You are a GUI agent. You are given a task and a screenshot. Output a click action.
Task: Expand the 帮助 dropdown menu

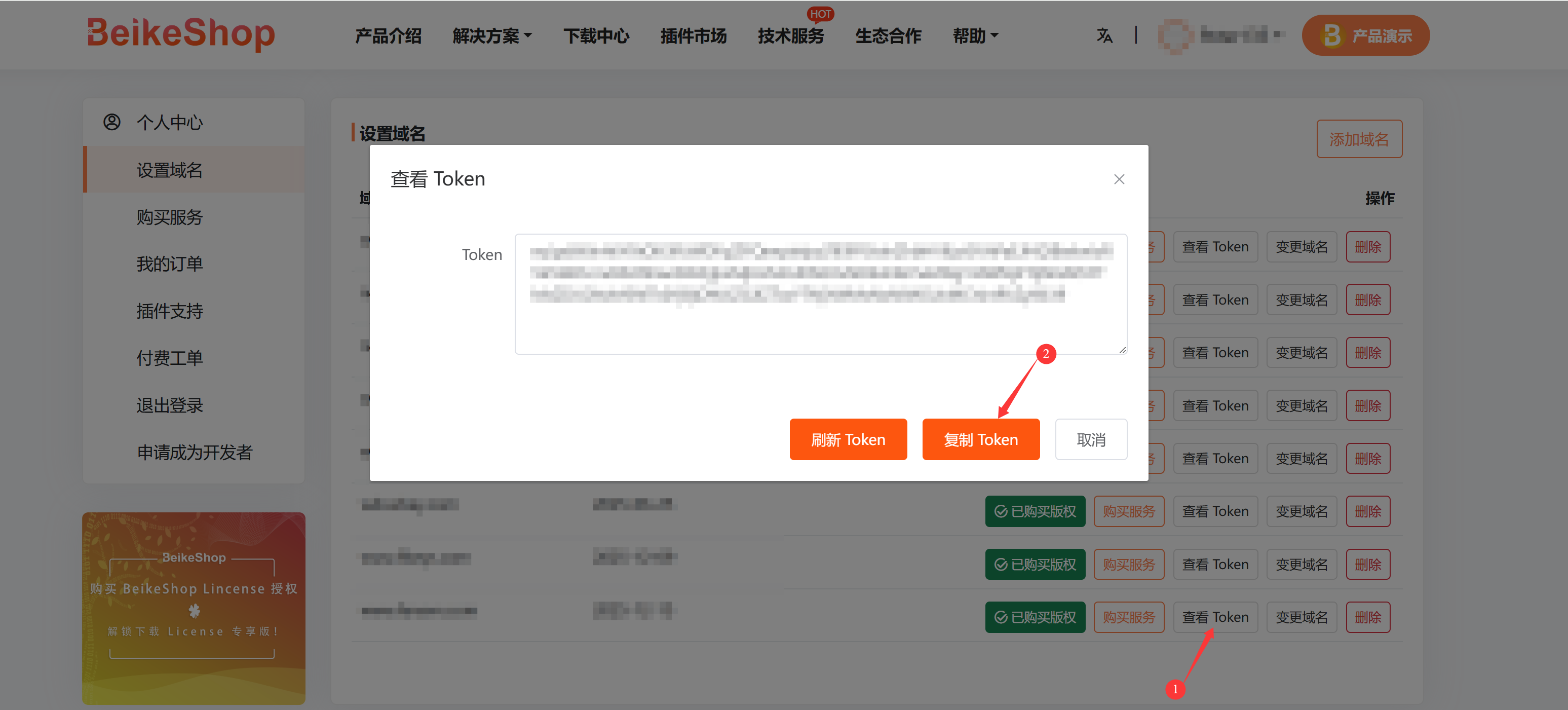[x=975, y=36]
